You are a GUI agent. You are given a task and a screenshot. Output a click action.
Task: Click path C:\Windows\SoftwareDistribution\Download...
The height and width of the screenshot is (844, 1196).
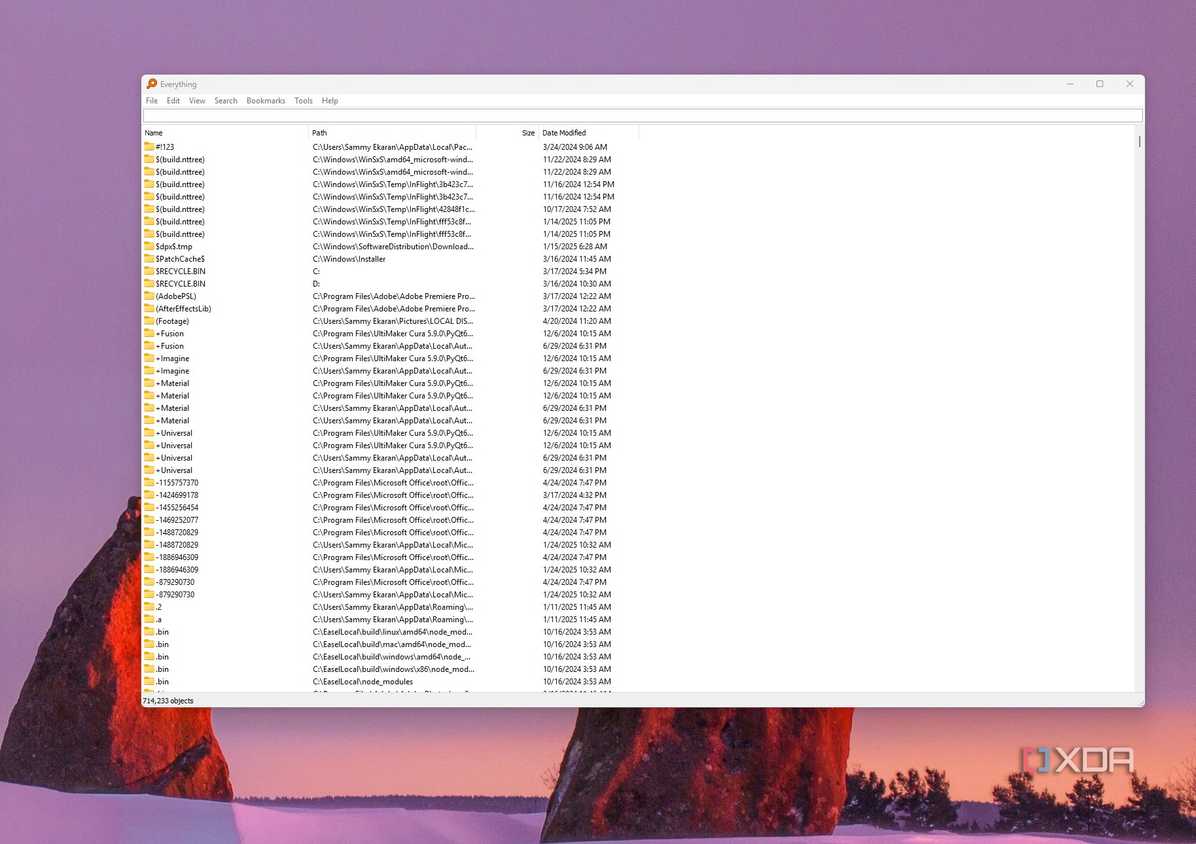(393, 246)
